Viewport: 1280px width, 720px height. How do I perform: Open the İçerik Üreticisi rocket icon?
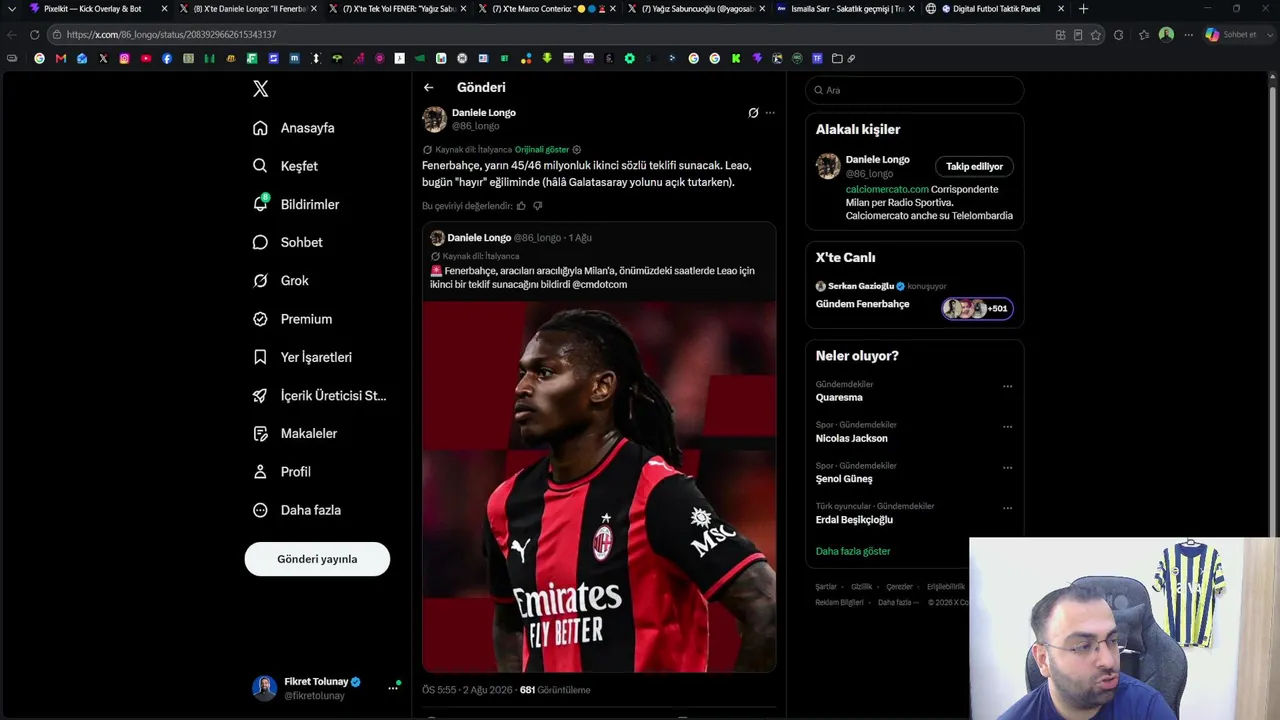pos(260,395)
